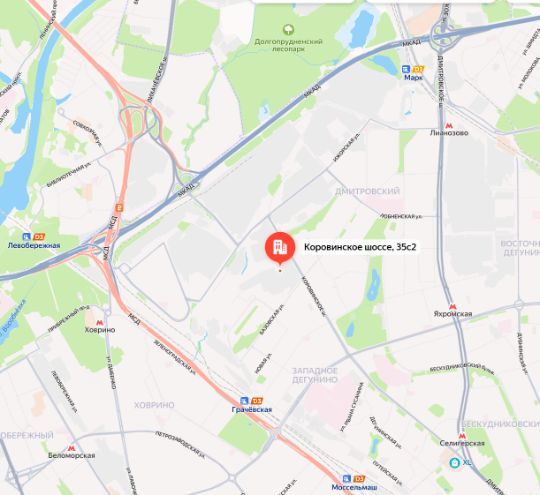Select the Беломорская metro station icon

71,448
